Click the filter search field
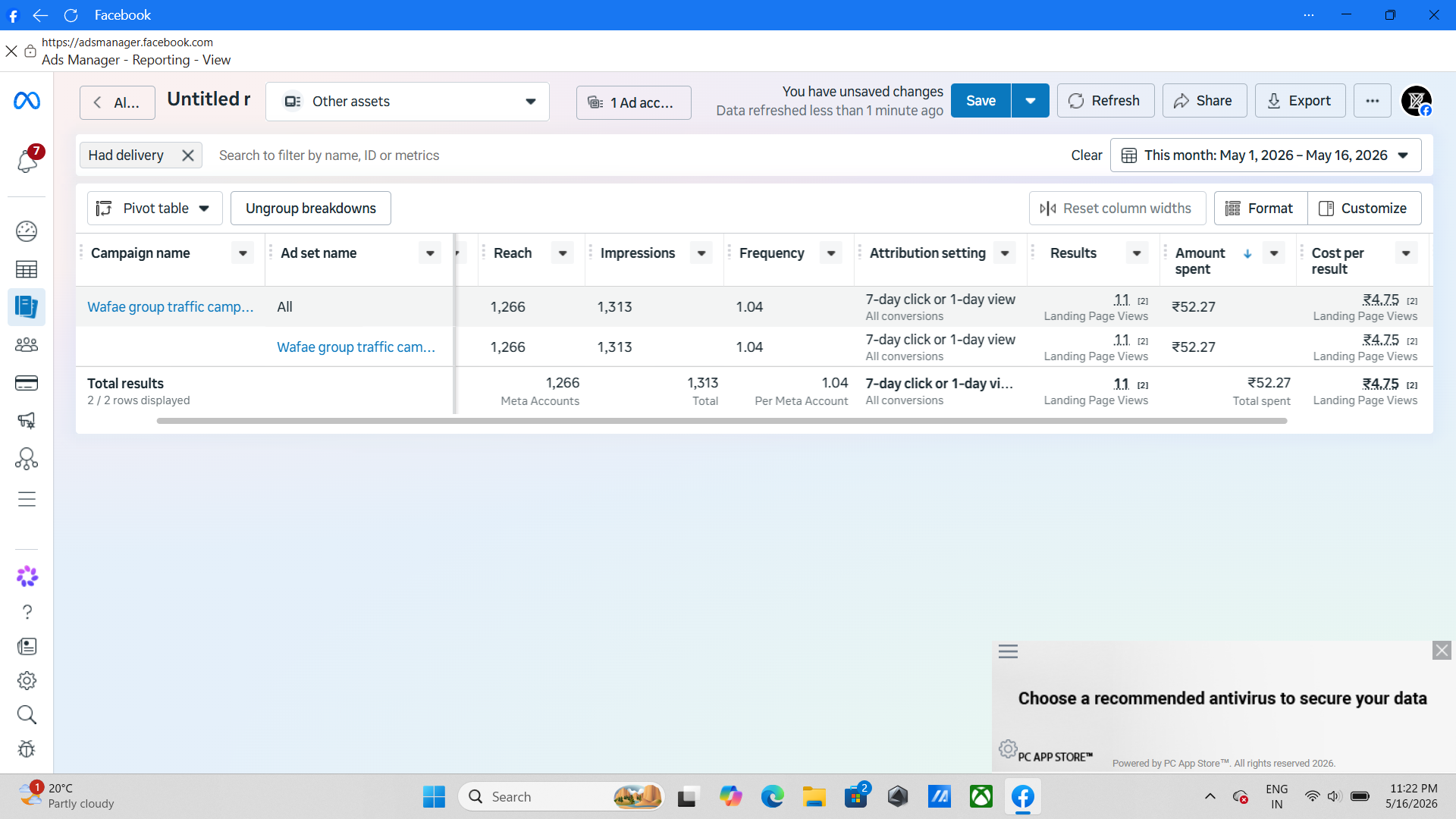Viewport: 1456px width, 819px height. 633,155
